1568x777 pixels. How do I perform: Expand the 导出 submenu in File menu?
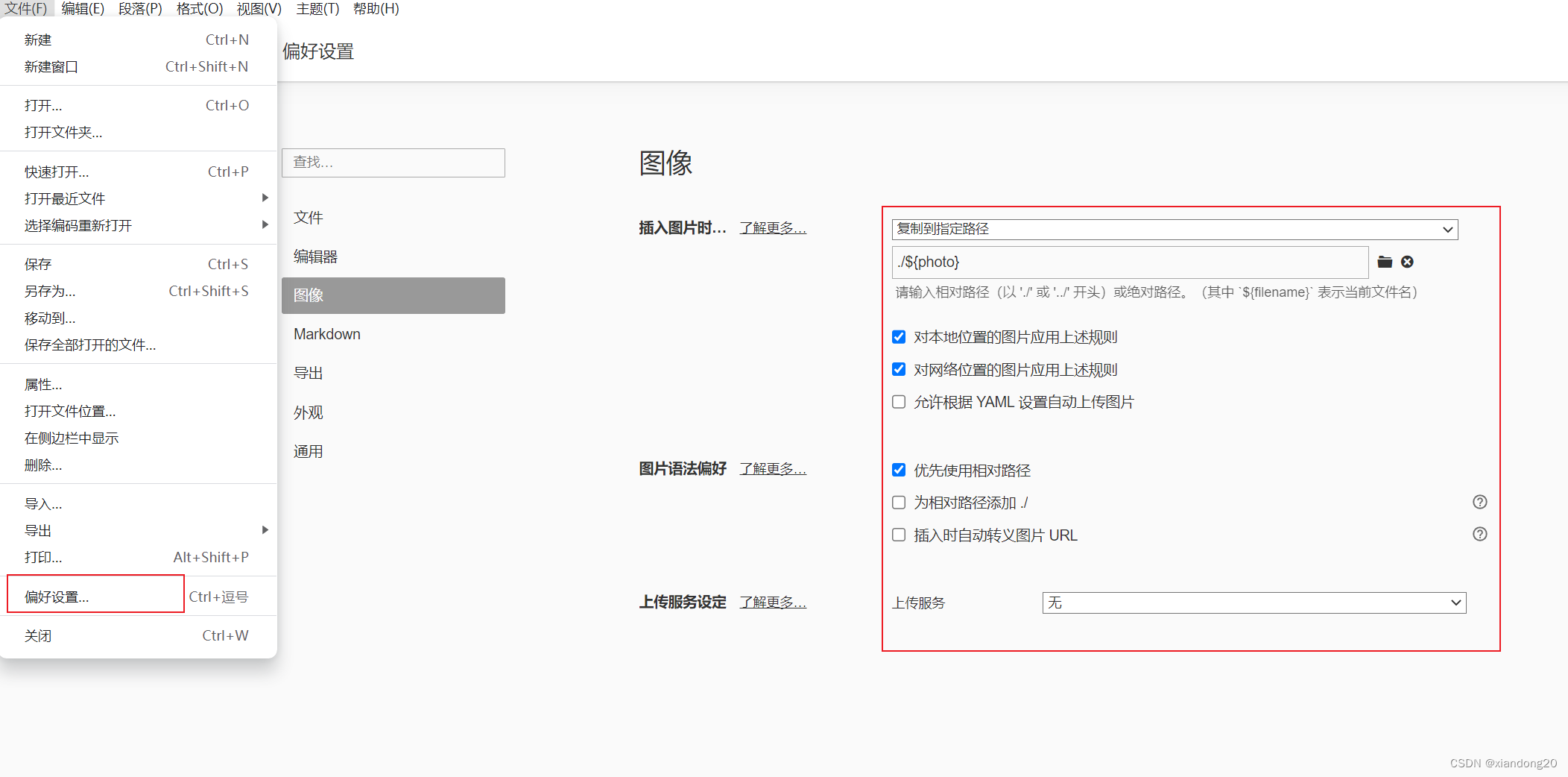click(x=139, y=530)
